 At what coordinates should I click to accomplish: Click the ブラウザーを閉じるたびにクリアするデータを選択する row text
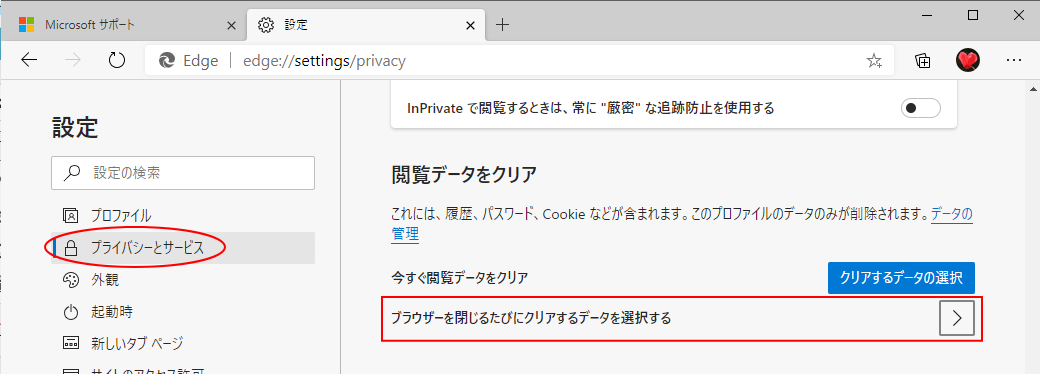[x=531, y=318]
